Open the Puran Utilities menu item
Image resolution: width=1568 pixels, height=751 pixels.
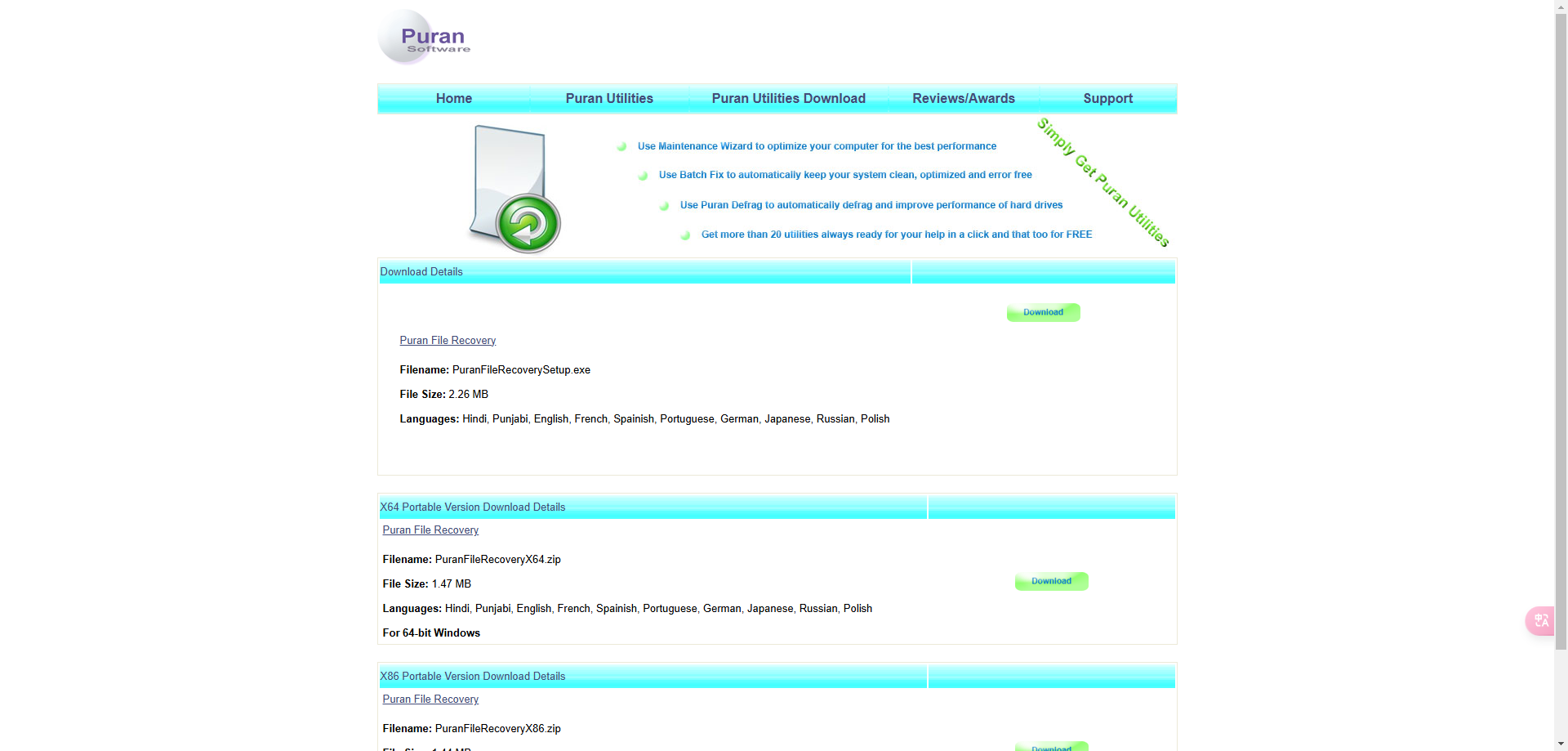tap(609, 98)
